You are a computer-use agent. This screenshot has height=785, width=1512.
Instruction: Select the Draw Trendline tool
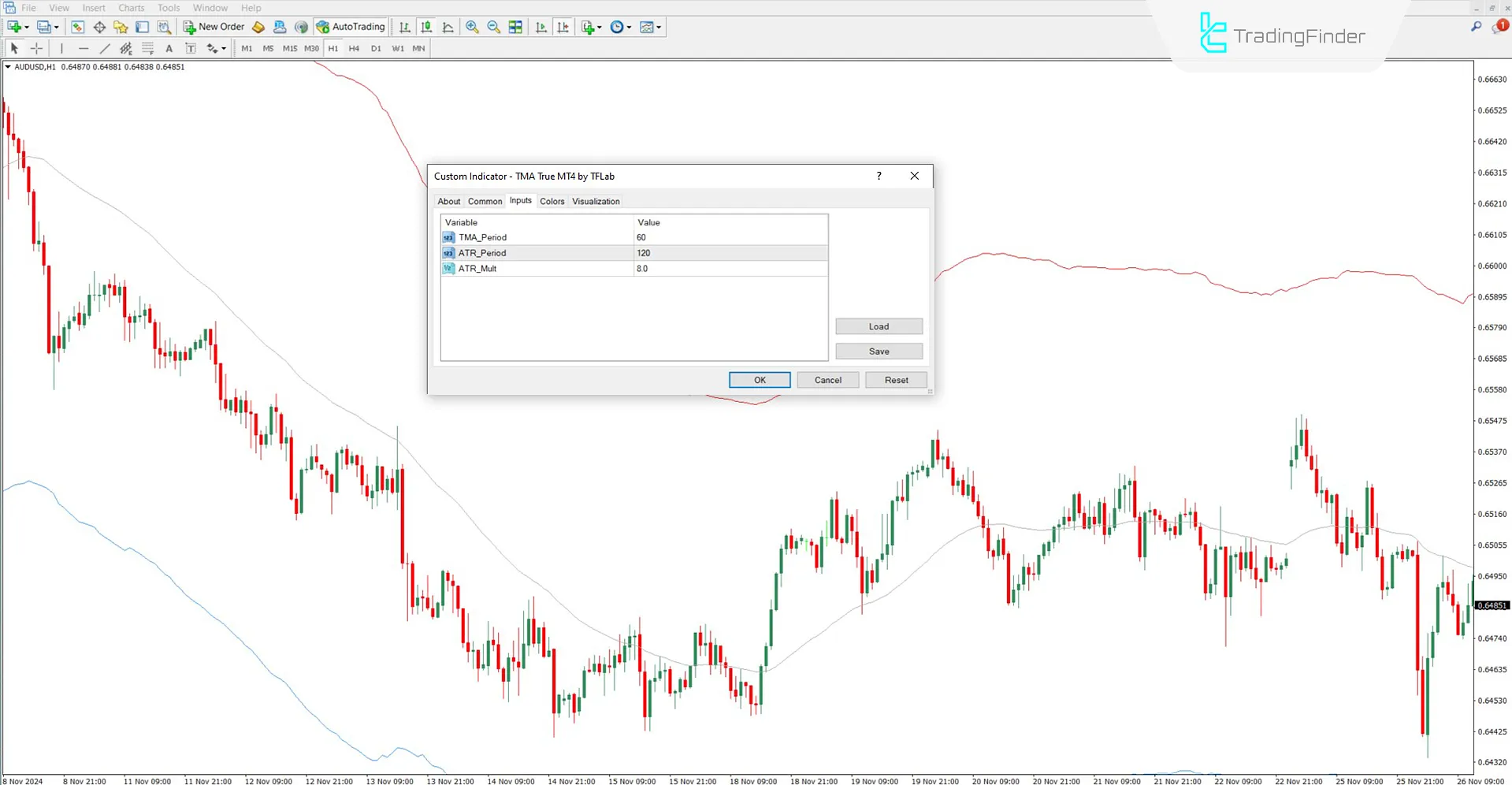pyautogui.click(x=104, y=48)
